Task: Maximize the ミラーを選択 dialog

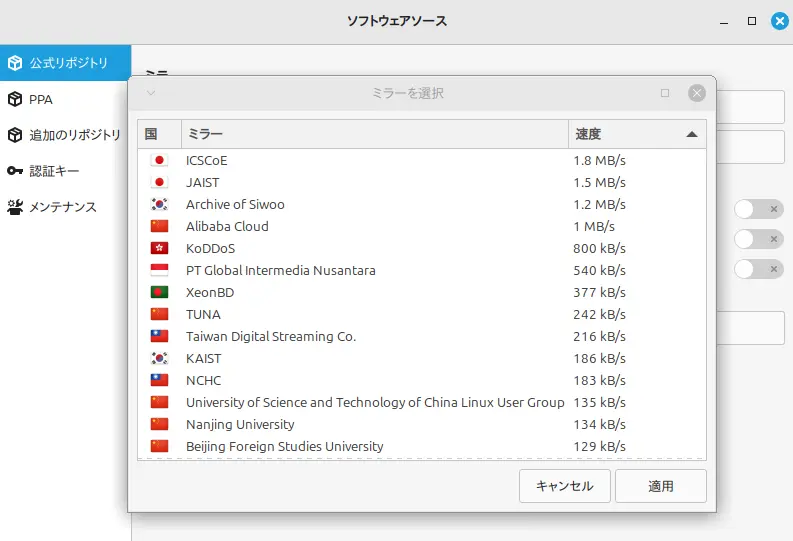Action: (665, 93)
